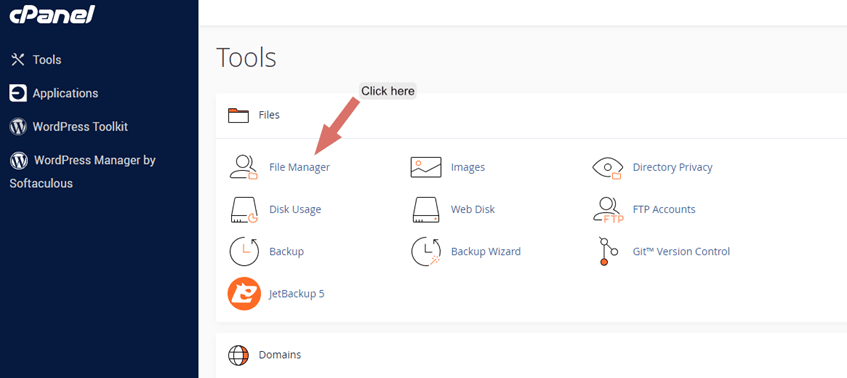The height and width of the screenshot is (378, 847).
Task: Click the Disk Usage drive icon
Action: [244, 210]
